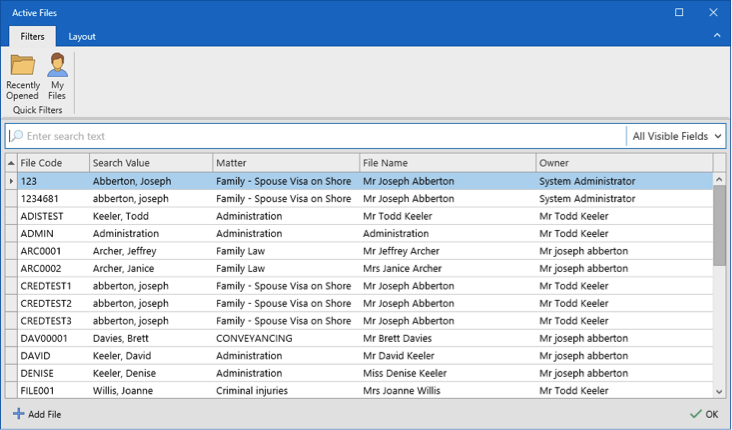
Task: Click the green checkmark OK icon
Action: [x=695, y=414]
